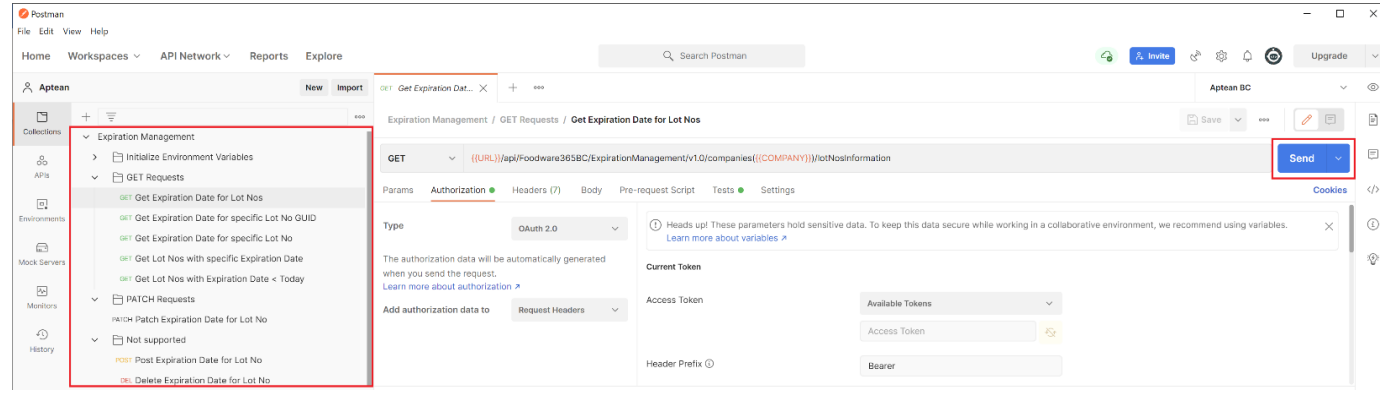Open the Monitors sidebar panel
The image size is (1384, 393).
click(x=41, y=297)
